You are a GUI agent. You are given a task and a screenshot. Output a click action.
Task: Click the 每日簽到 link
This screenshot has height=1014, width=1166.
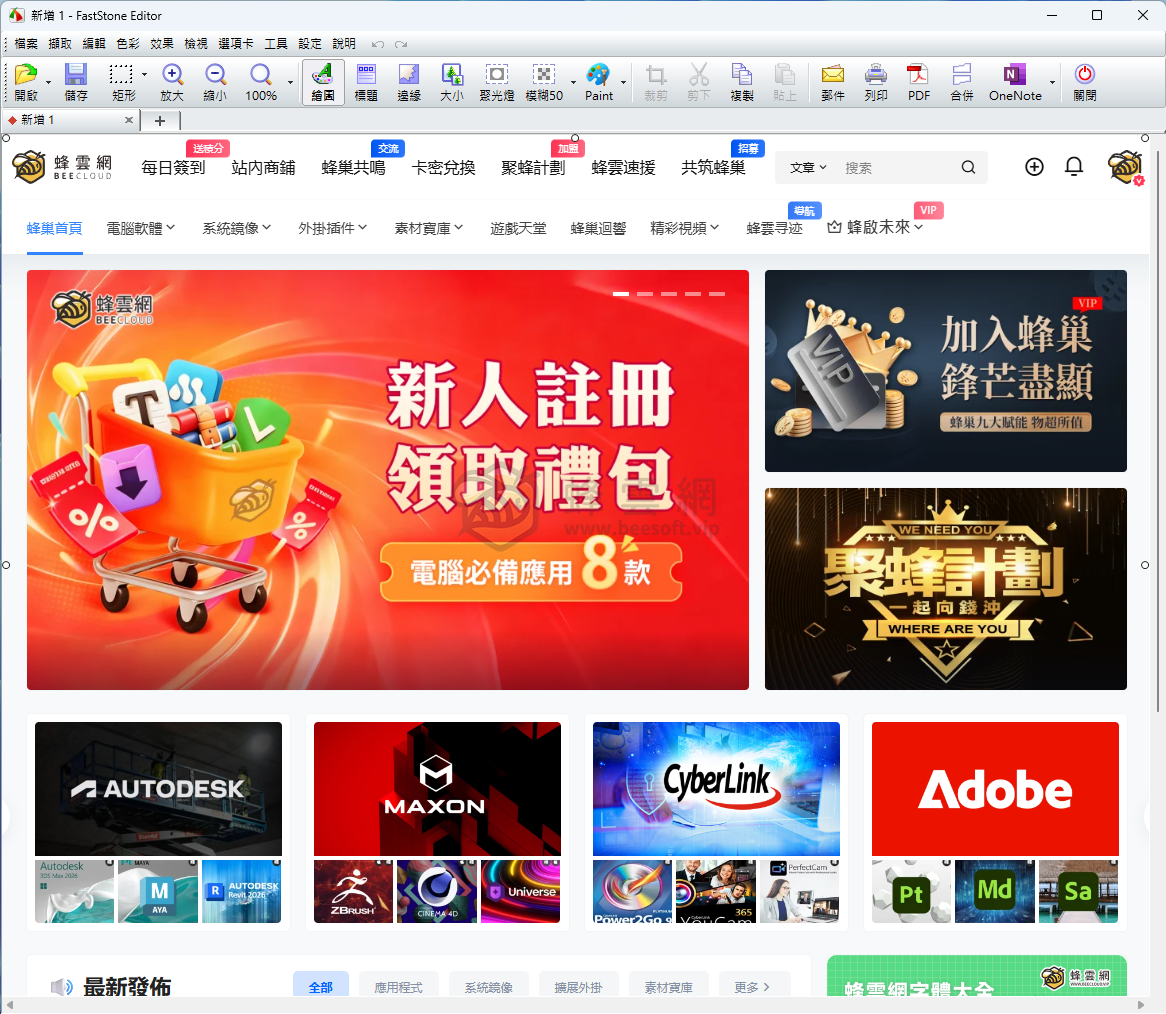point(173,168)
